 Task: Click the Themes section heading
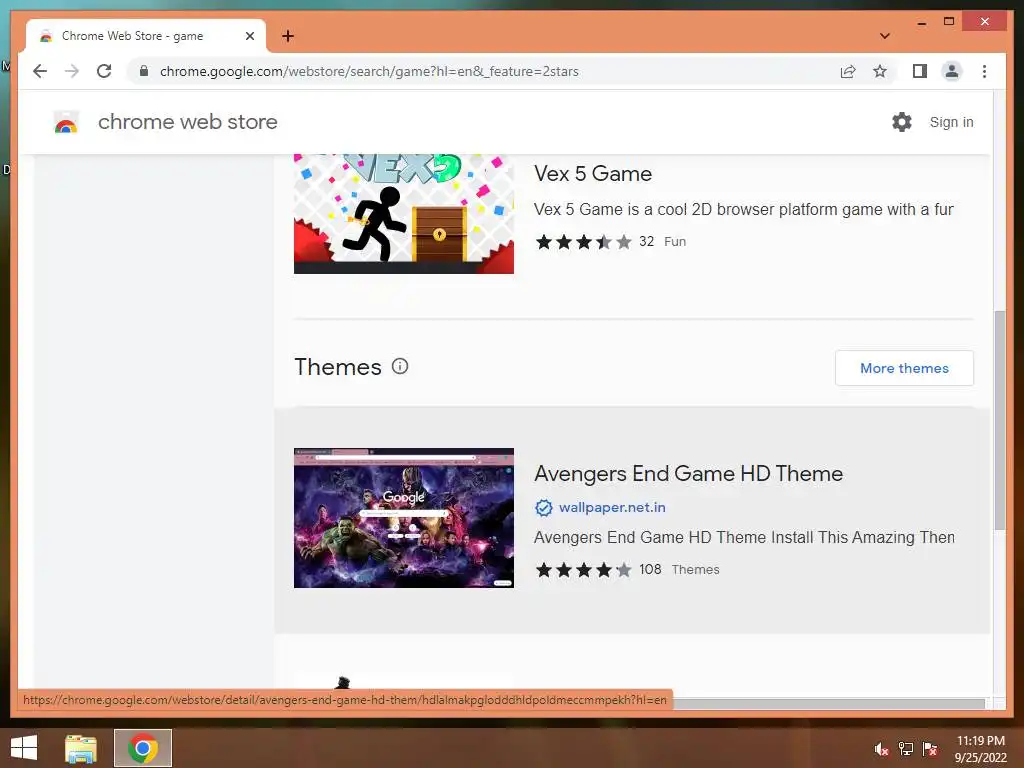point(338,367)
